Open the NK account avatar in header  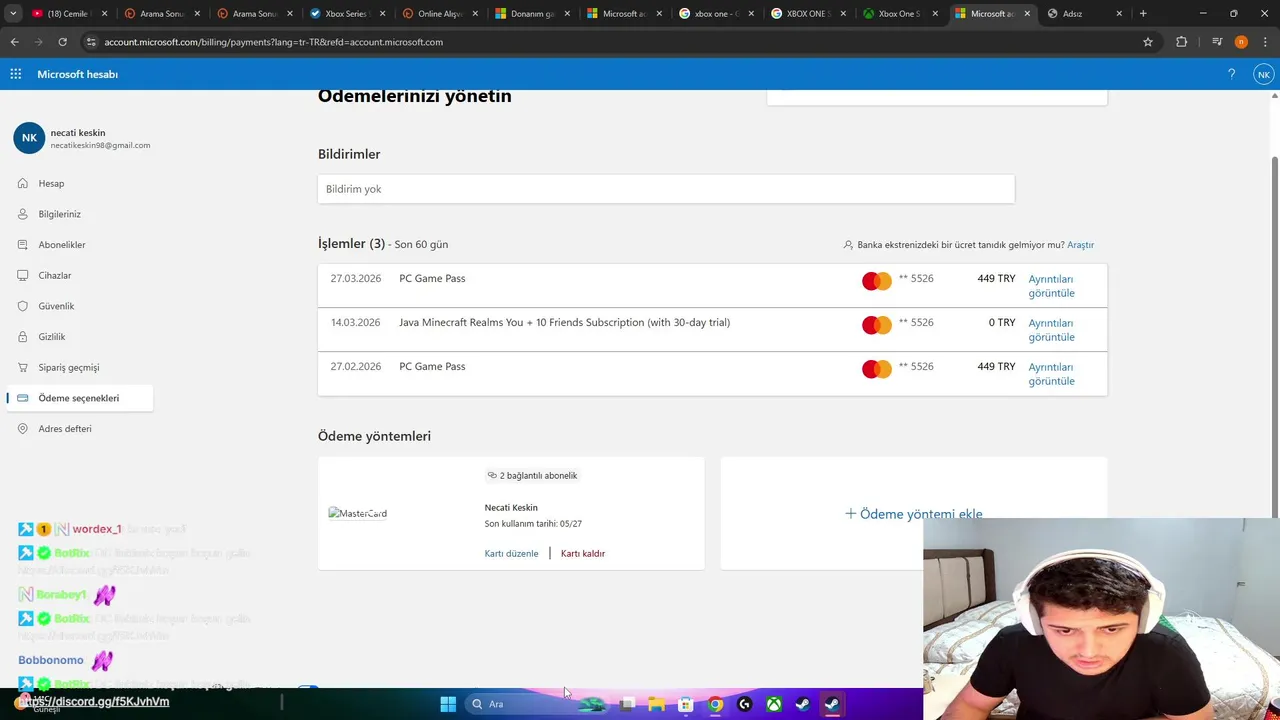[x=1264, y=74]
